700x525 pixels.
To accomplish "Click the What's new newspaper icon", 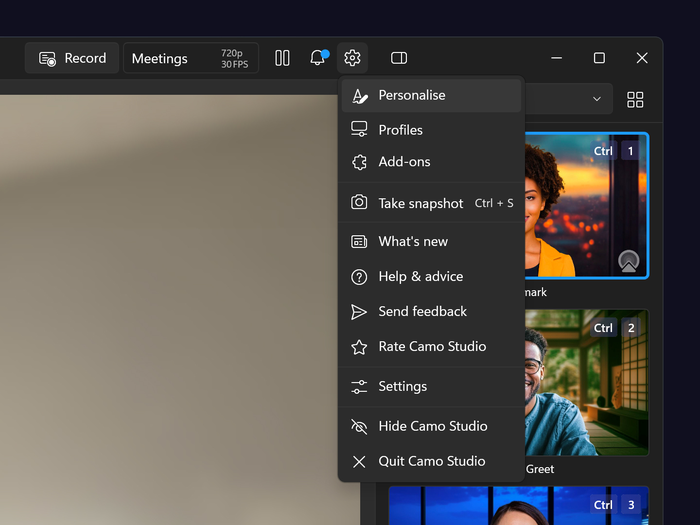I will click(x=359, y=242).
